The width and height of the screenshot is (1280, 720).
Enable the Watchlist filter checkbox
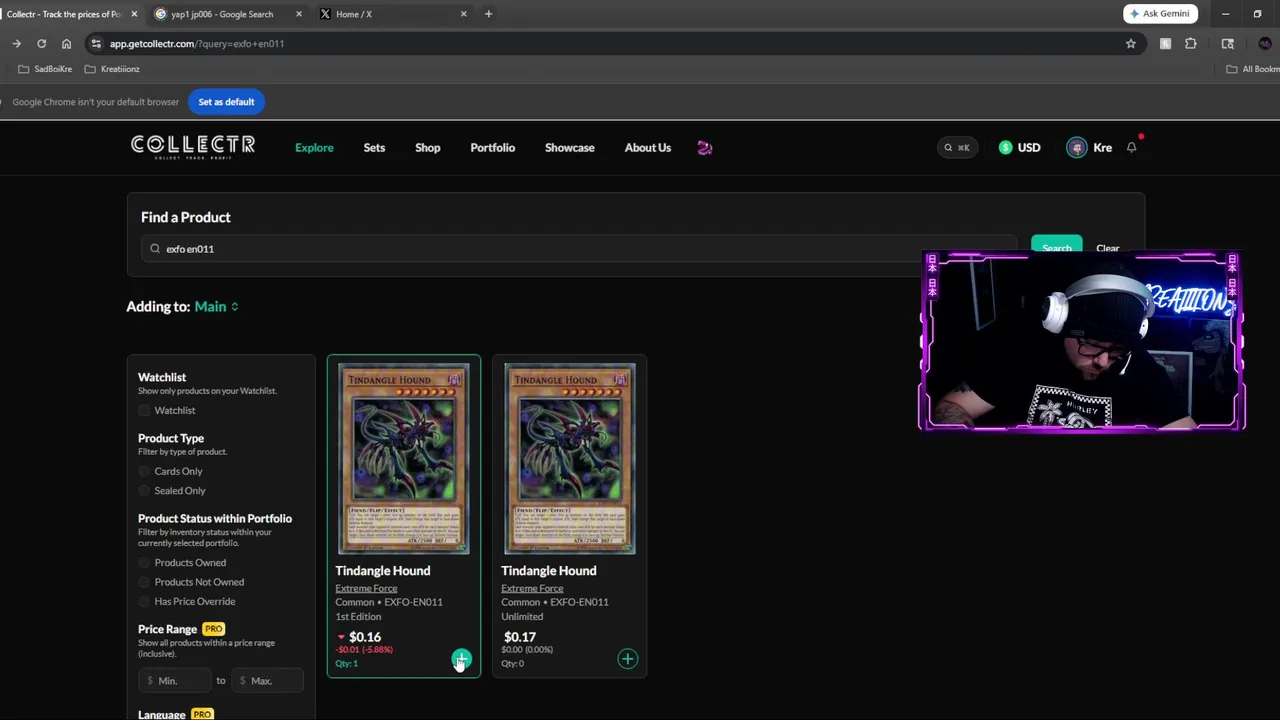click(145, 411)
